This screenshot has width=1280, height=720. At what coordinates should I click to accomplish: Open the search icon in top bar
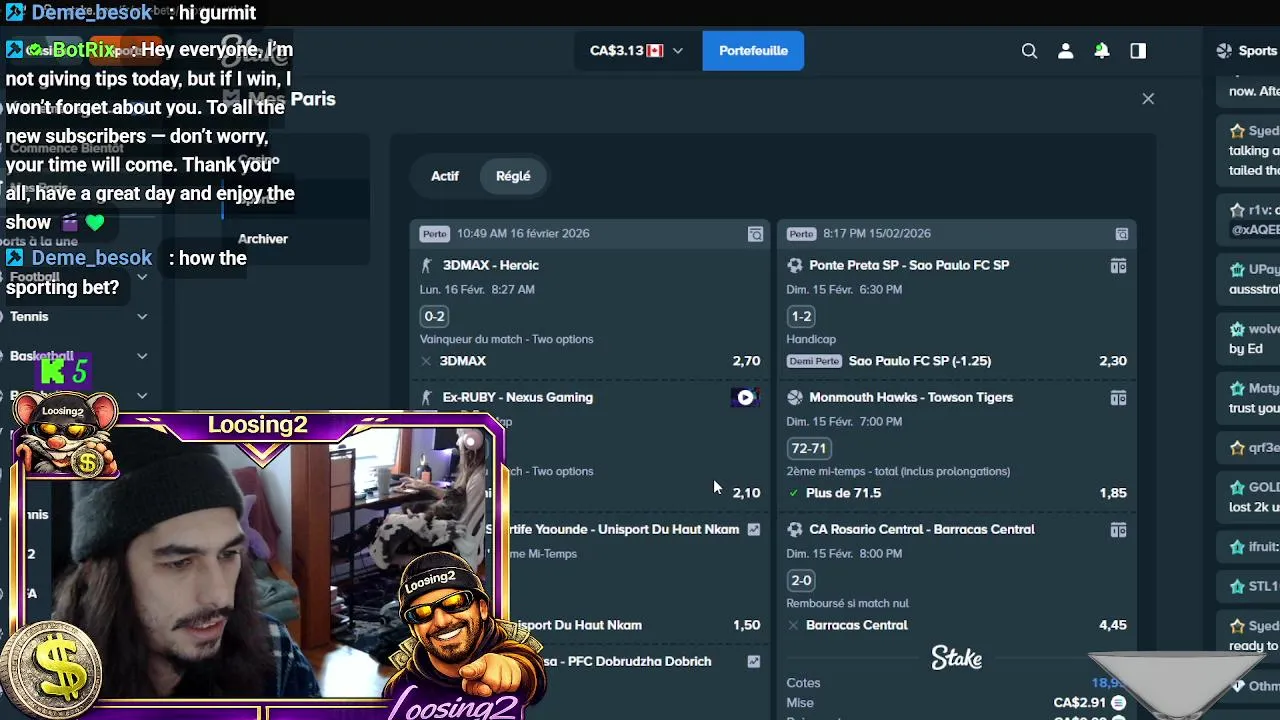(x=1029, y=51)
